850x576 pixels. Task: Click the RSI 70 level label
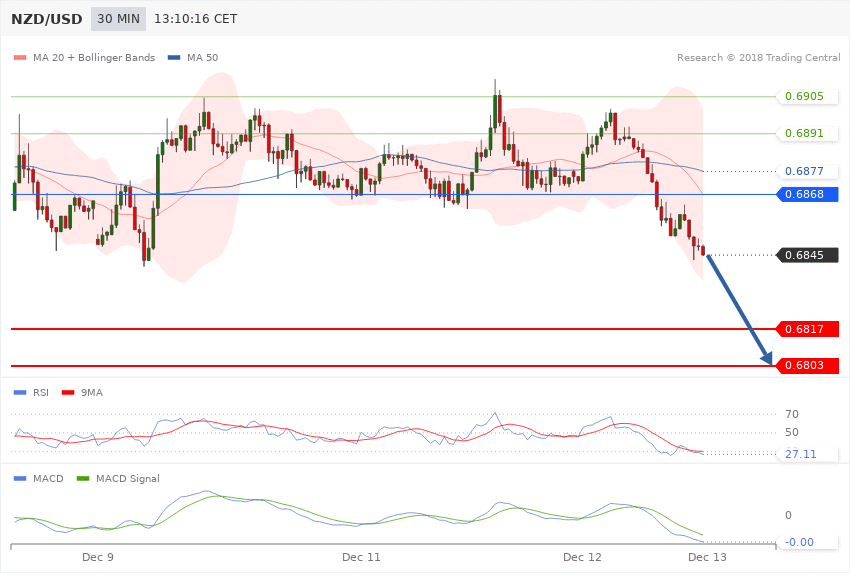pyautogui.click(x=792, y=415)
